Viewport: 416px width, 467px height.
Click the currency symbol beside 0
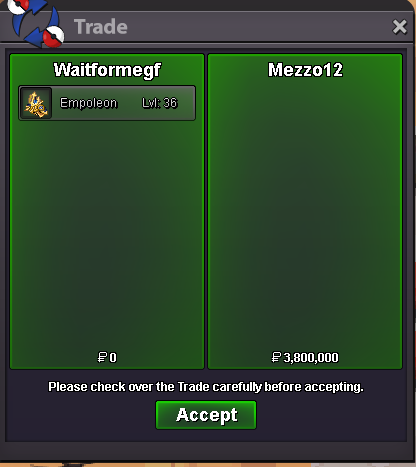click(x=102, y=357)
